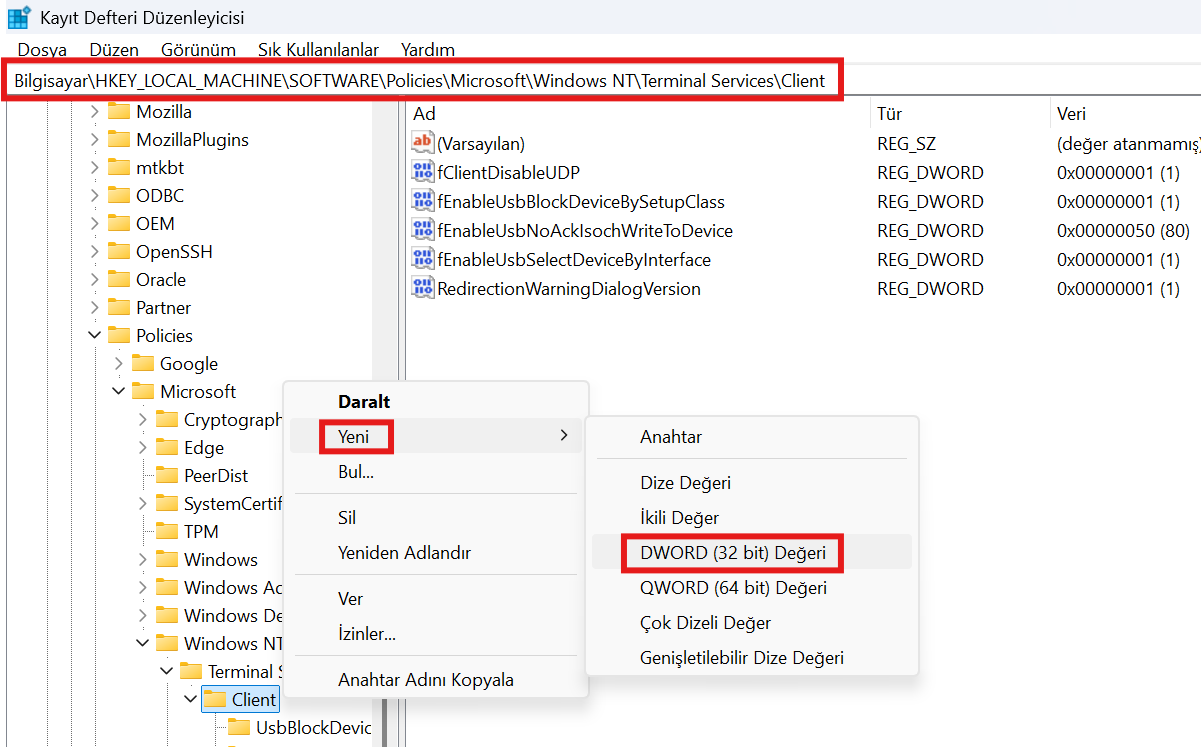Open the Görünüm menu

[x=198, y=49]
